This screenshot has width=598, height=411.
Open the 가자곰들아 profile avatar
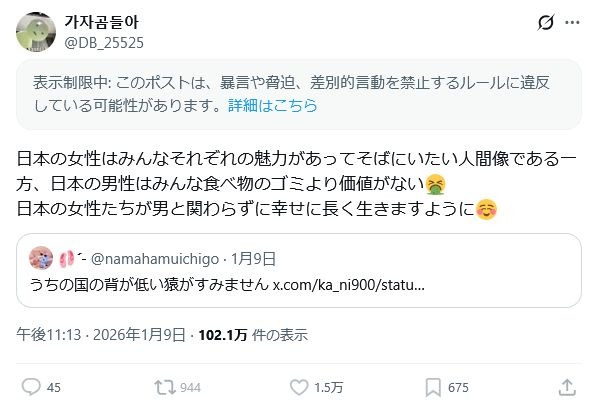(x=36, y=32)
